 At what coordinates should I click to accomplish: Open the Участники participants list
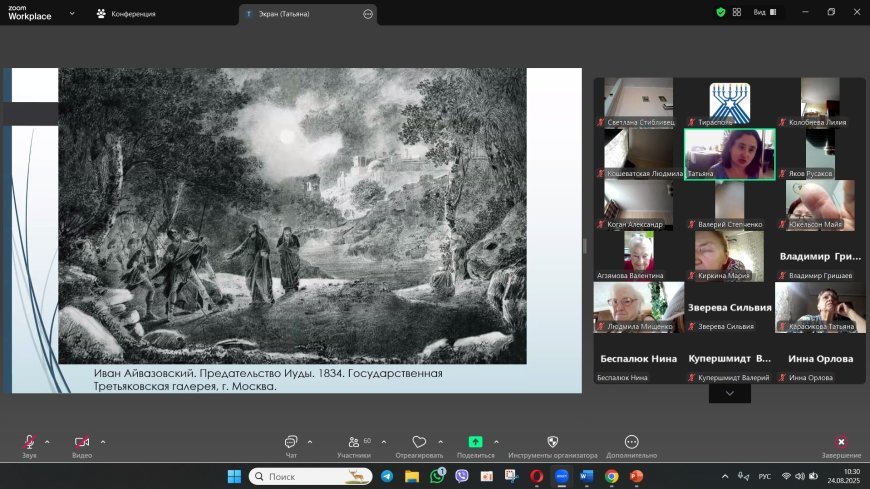tap(354, 446)
